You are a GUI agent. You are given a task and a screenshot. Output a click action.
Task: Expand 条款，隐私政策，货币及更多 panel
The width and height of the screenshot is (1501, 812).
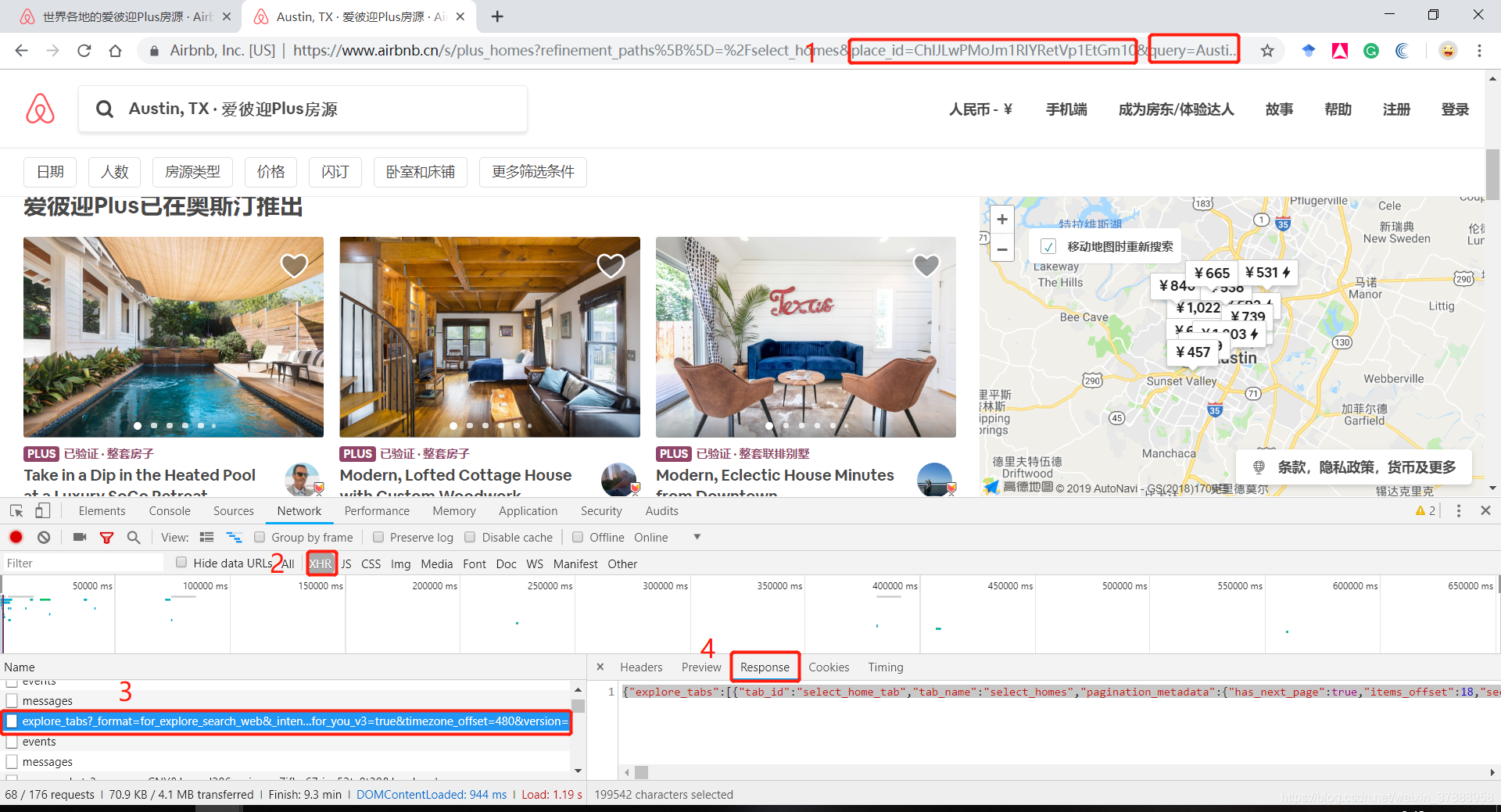tap(1354, 467)
